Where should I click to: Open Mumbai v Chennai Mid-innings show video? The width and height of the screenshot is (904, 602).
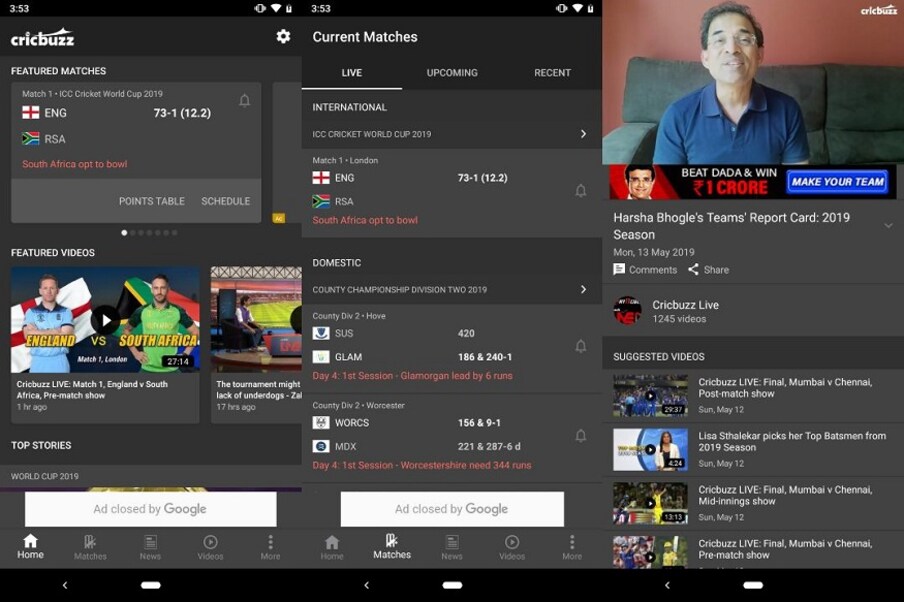pyautogui.click(x=753, y=503)
